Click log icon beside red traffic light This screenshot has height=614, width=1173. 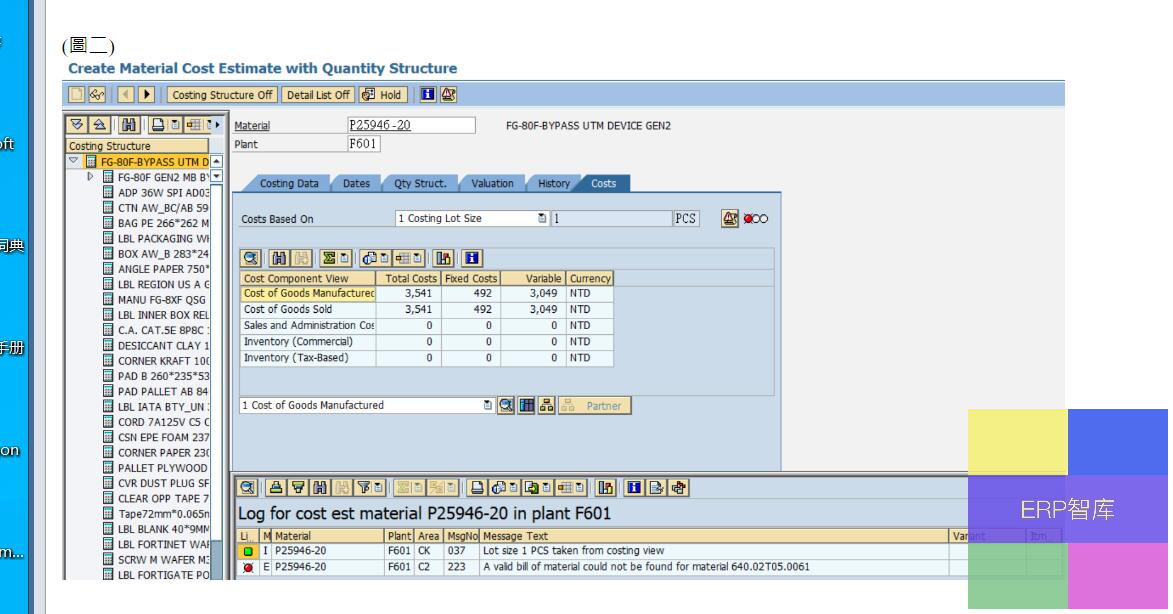coord(730,218)
